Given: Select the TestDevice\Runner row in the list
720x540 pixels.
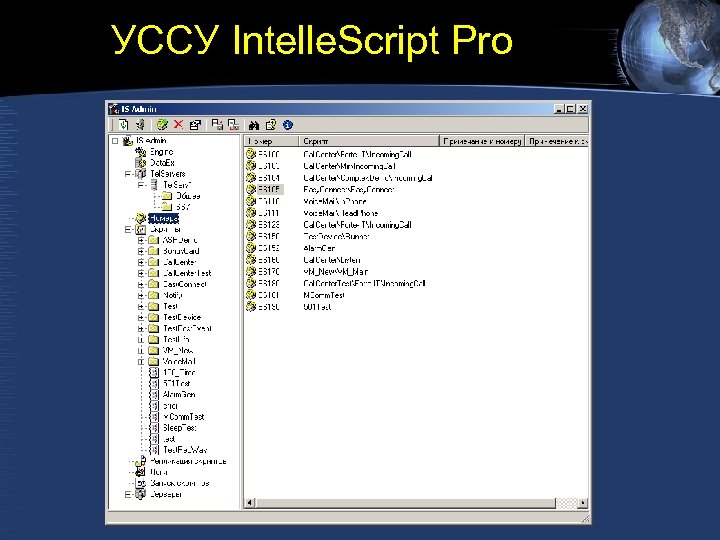Looking at the screenshot, I should (336, 236).
